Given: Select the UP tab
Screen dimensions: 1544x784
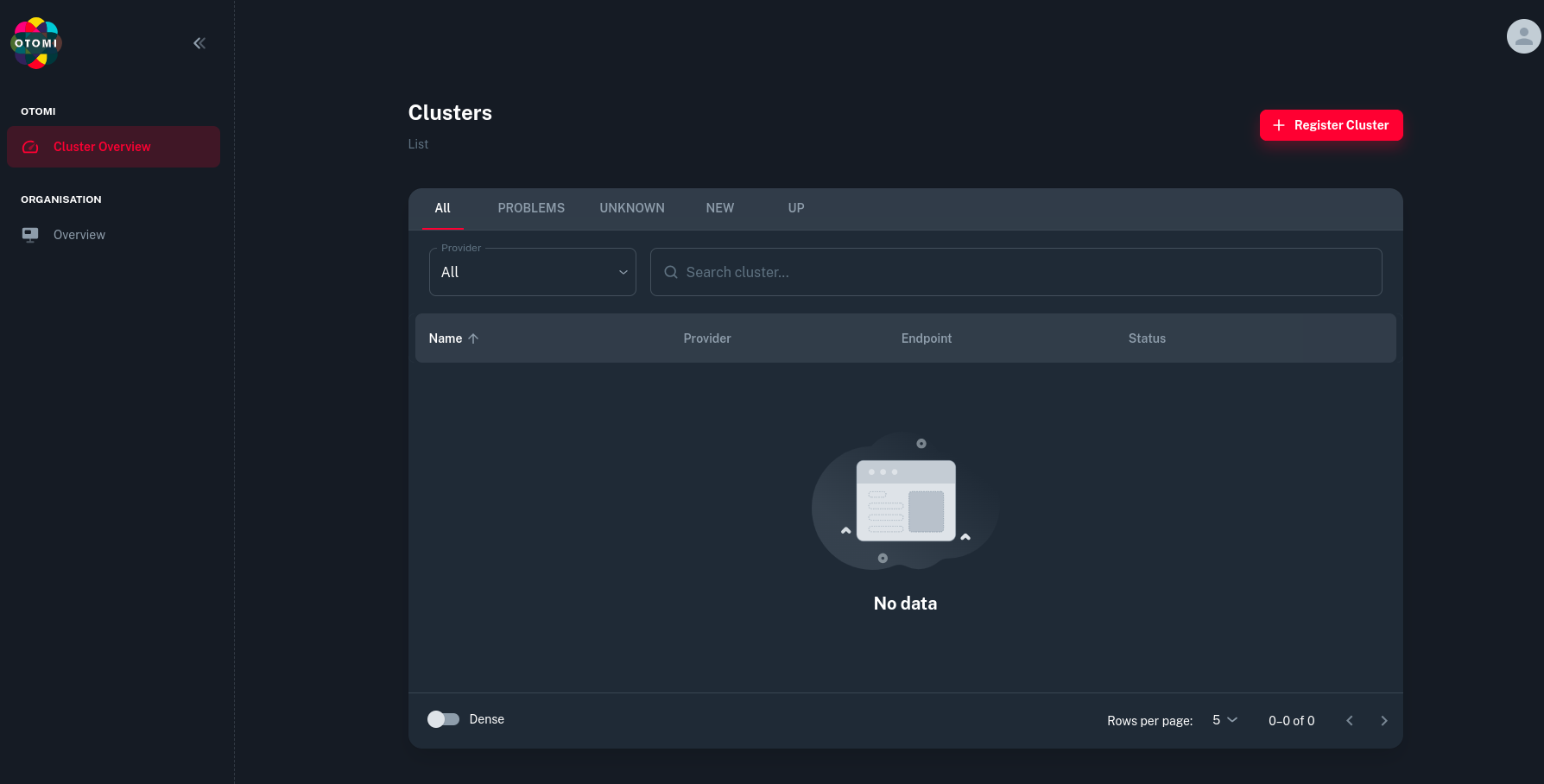Looking at the screenshot, I should pos(795,208).
